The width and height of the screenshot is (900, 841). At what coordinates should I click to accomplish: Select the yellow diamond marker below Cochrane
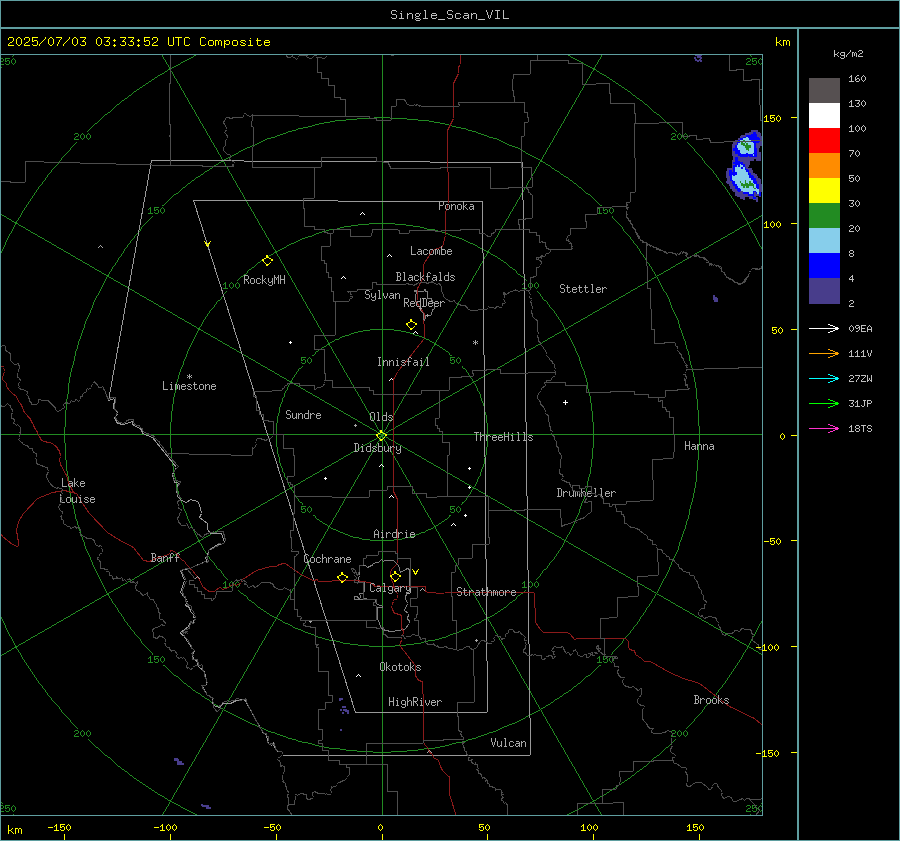pos(342,577)
